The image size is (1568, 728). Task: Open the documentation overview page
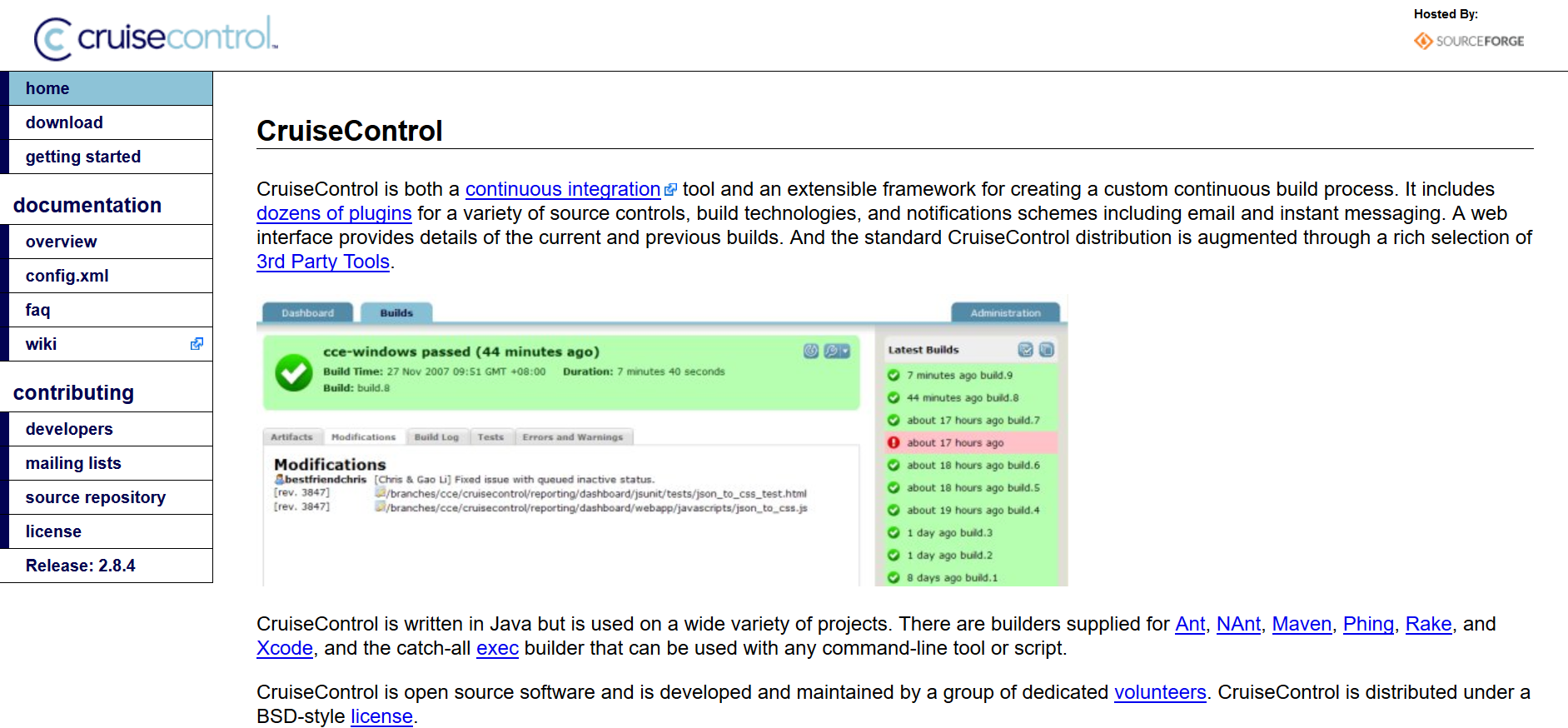[110, 242]
